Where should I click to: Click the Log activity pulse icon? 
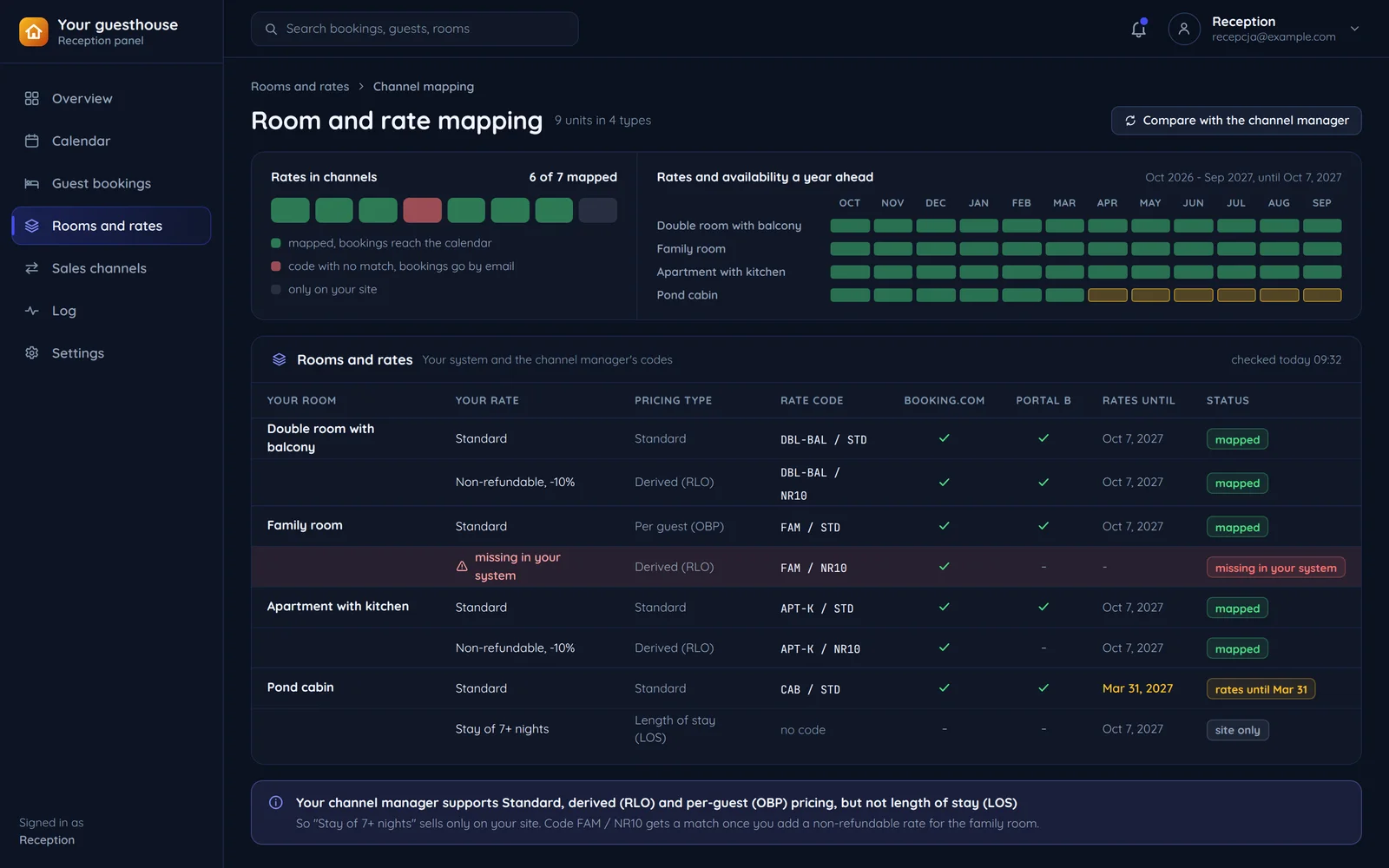(32, 311)
